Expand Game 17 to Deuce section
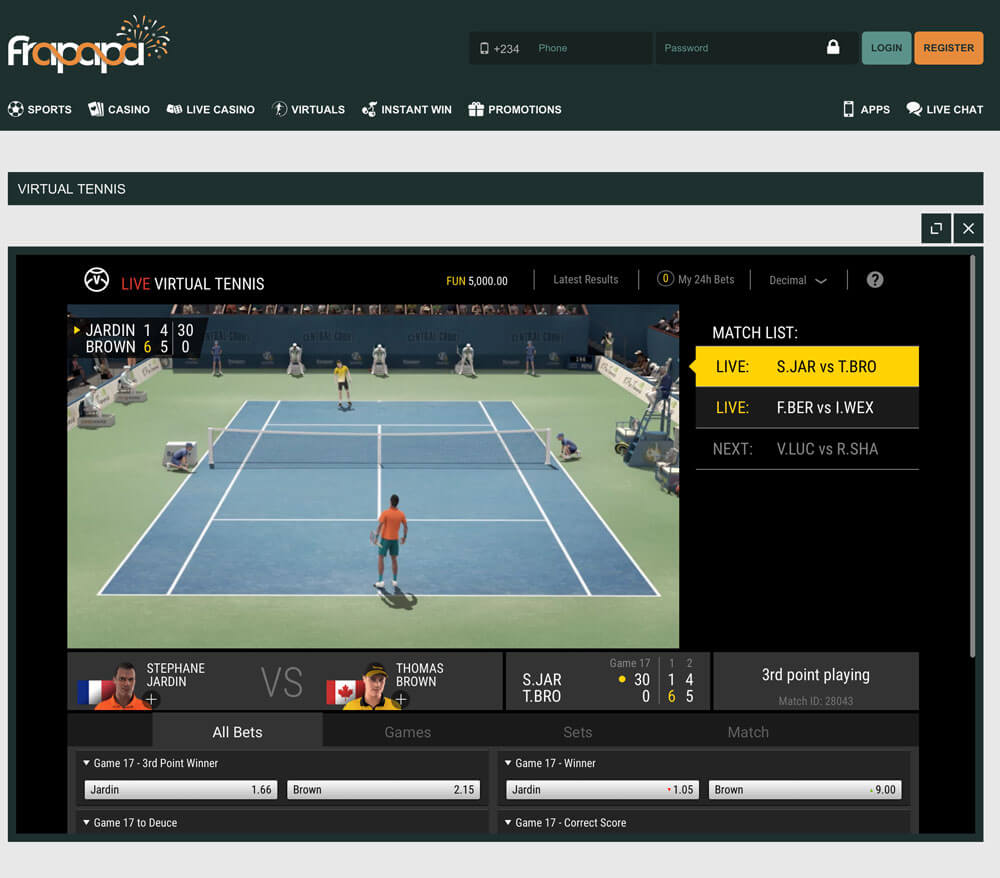The height and width of the screenshot is (878, 1000). 87,823
